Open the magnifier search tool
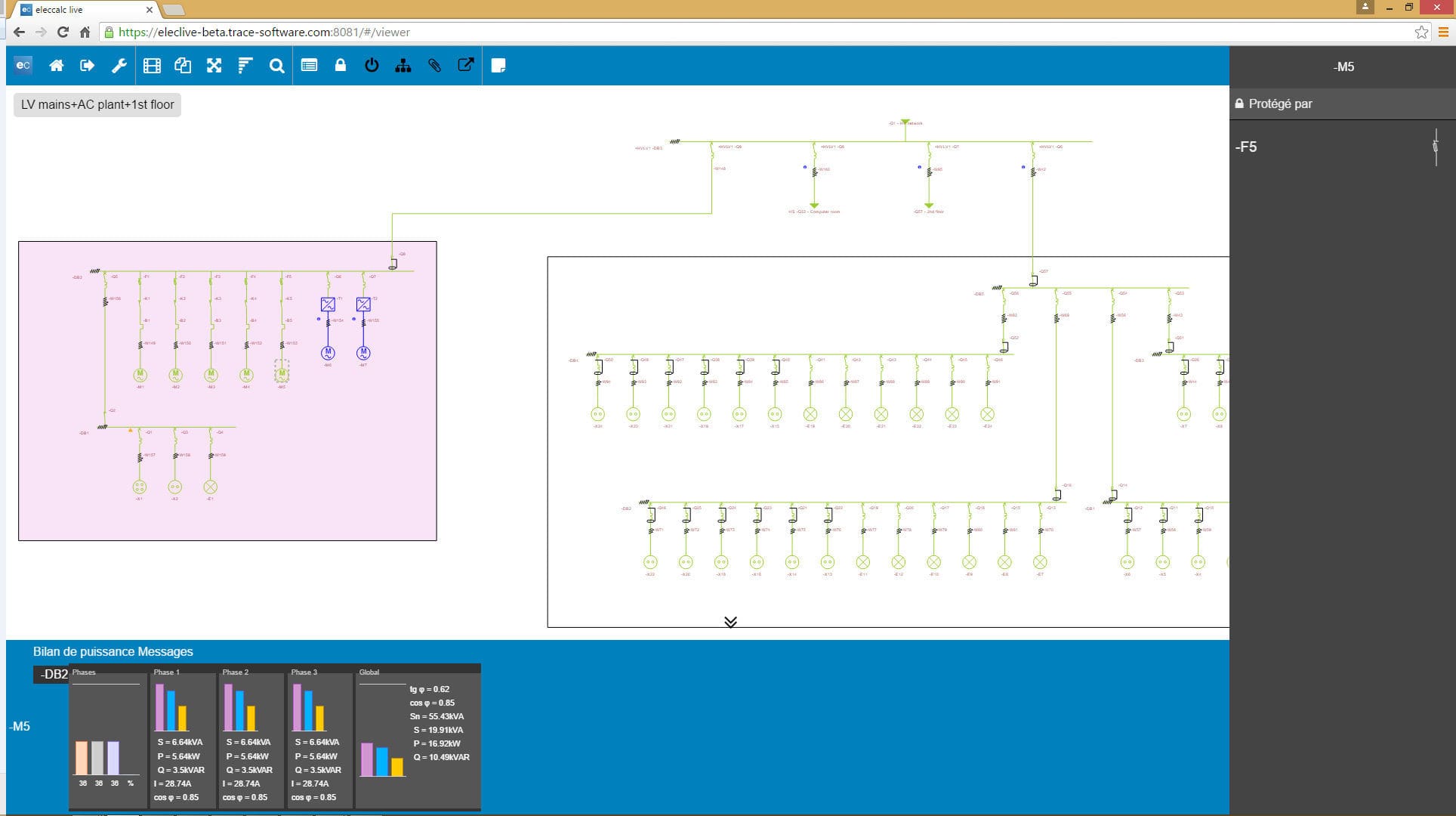This screenshot has width=1456, height=816. [x=277, y=66]
